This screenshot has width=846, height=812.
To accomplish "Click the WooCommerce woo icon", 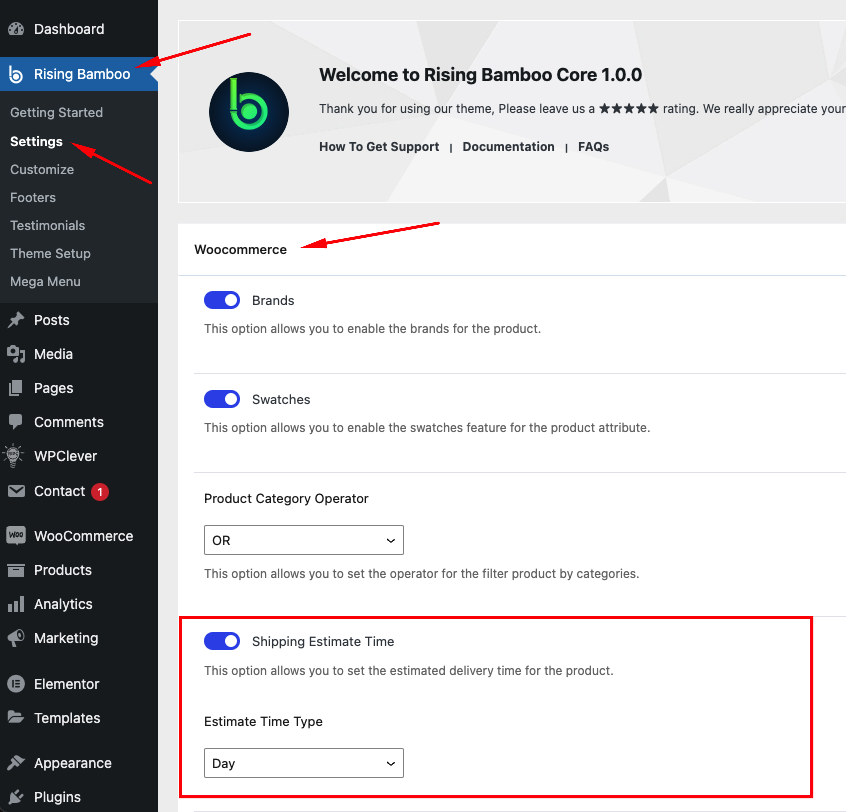I will click(x=16, y=535).
